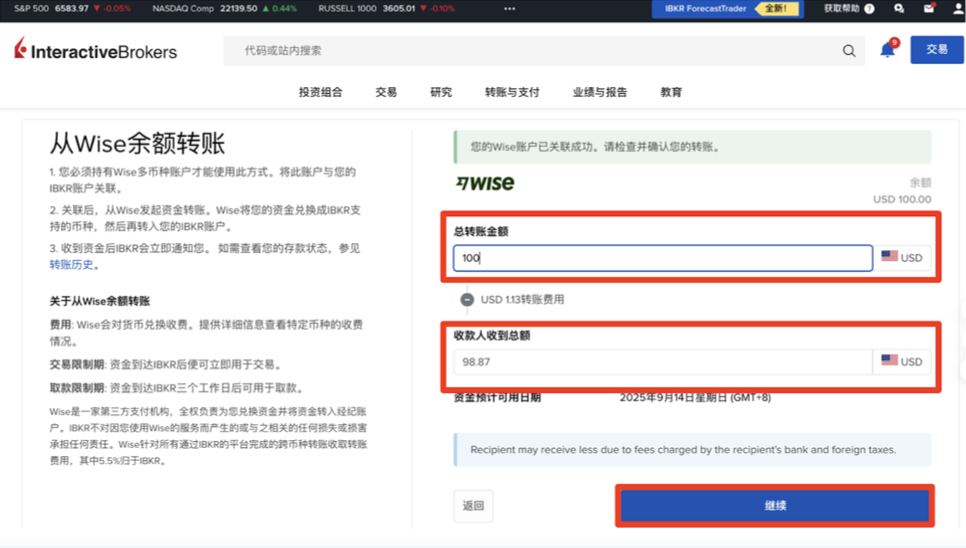Click the Interactive Brokers logo
This screenshot has width=966, height=548.
coord(95,50)
